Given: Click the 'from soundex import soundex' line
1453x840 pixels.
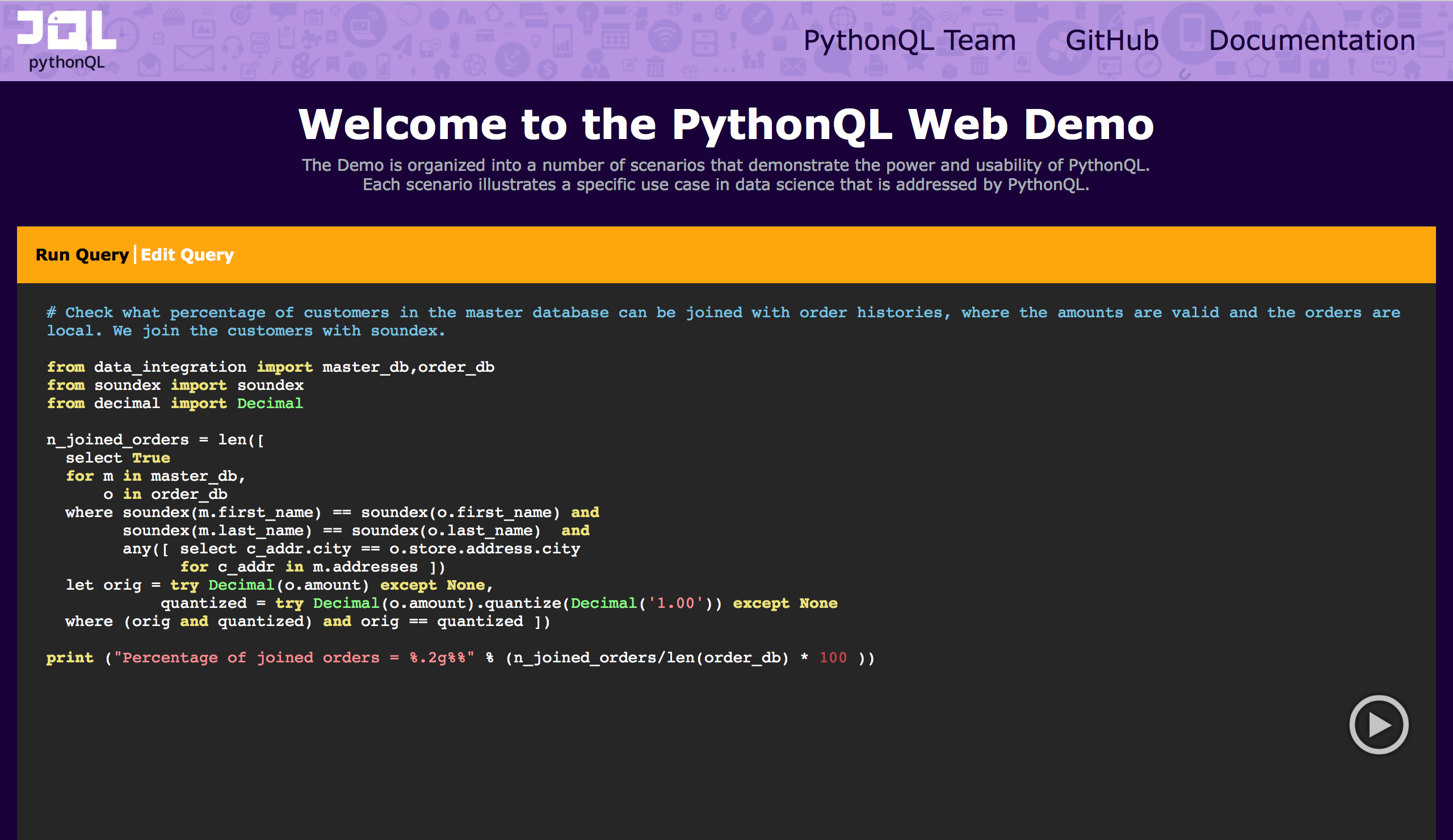Looking at the screenshot, I should point(175,385).
